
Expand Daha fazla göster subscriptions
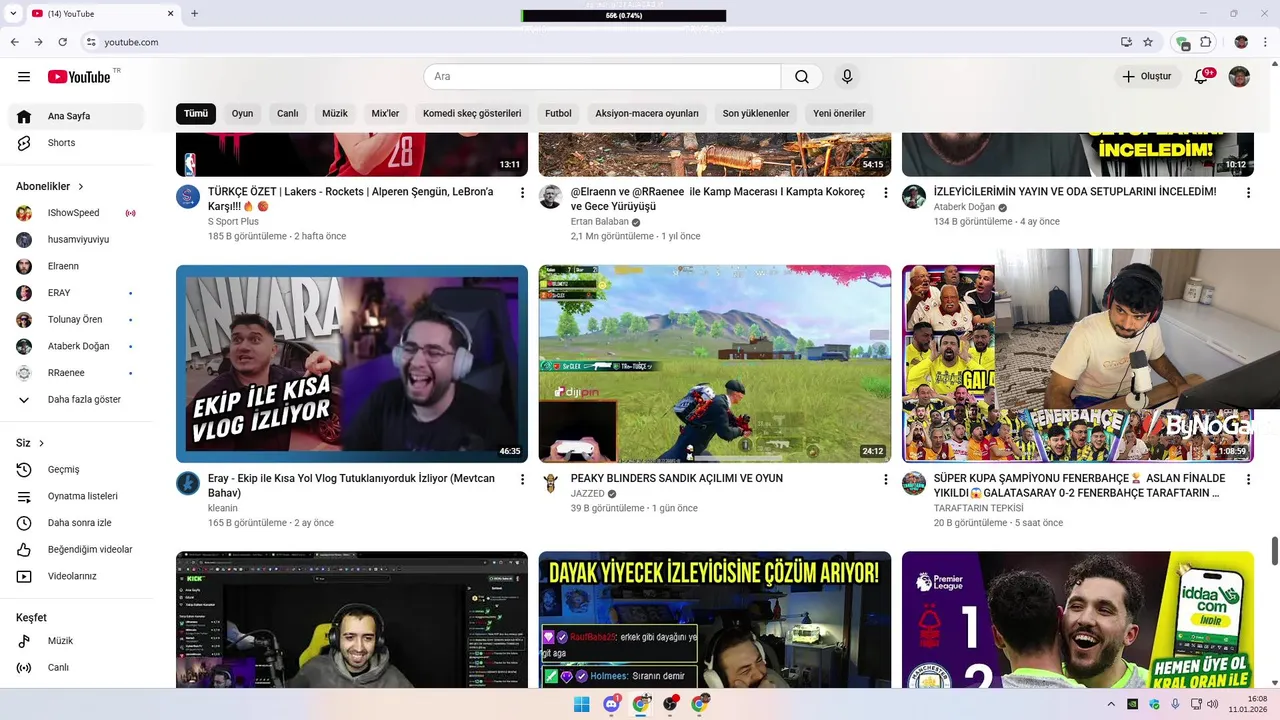coord(76,400)
